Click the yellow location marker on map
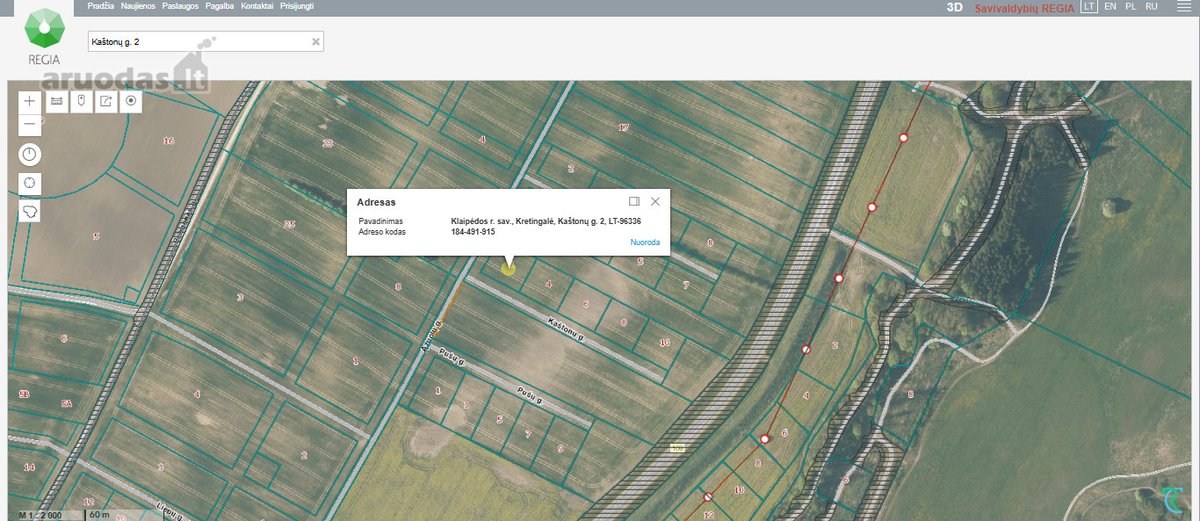1200x521 pixels. click(508, 267)
